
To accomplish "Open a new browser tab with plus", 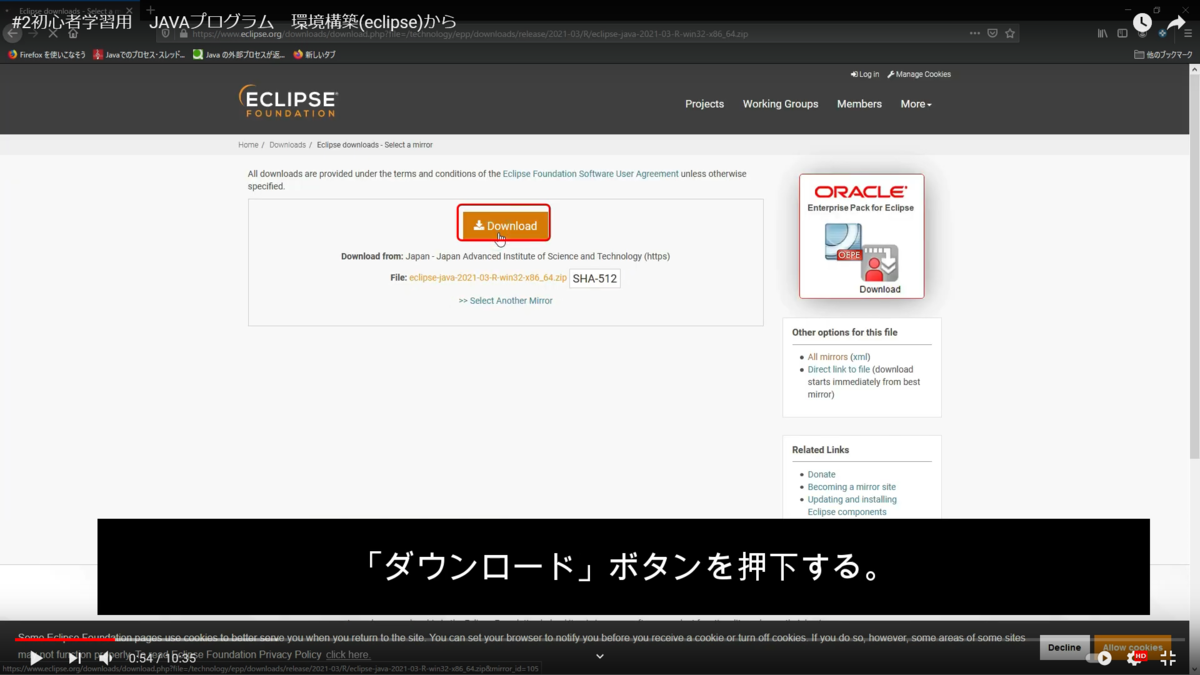I will [150, 11].
